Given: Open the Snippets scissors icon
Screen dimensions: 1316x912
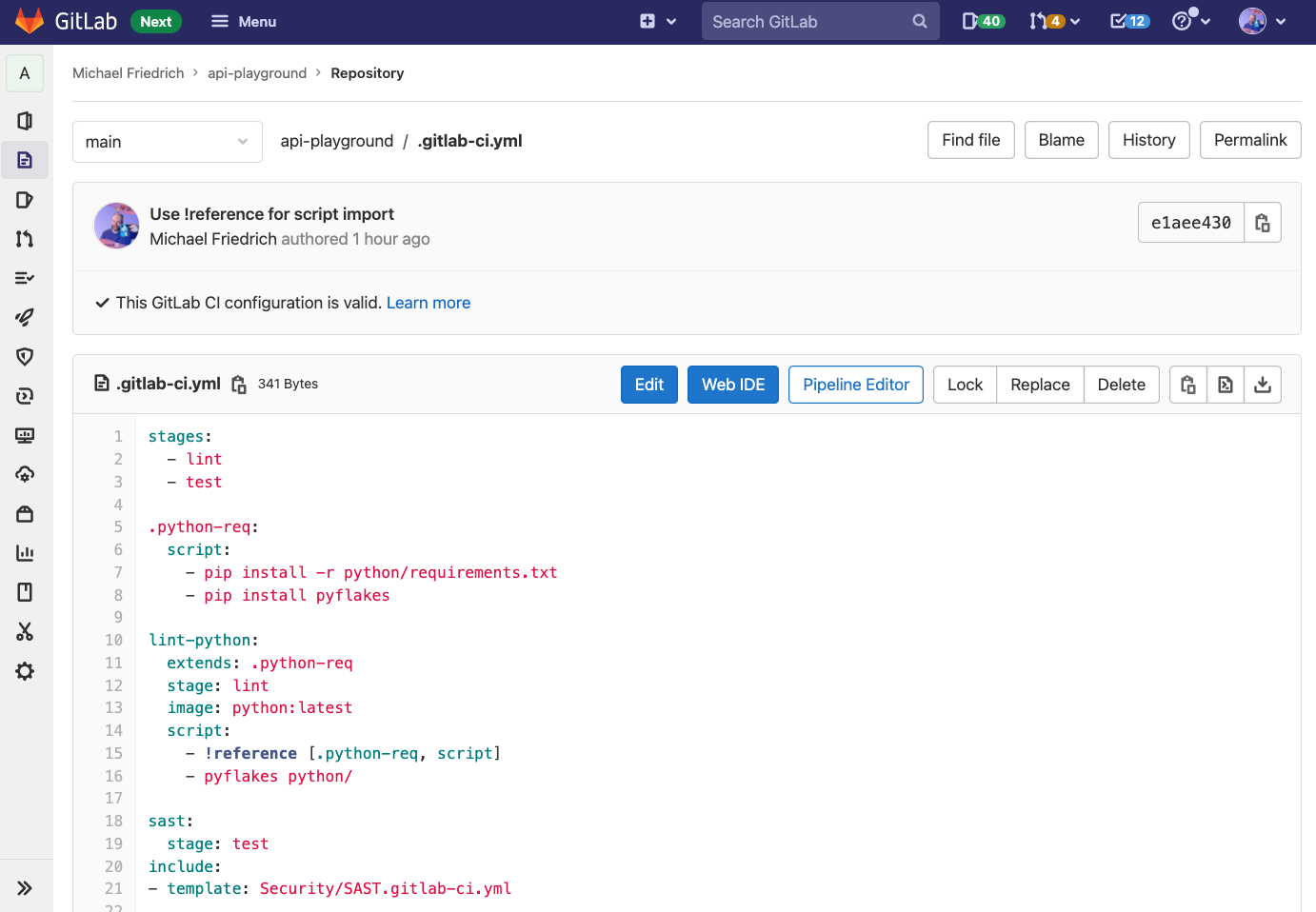Looking at the screenshot, I should (x=25, y=631).
